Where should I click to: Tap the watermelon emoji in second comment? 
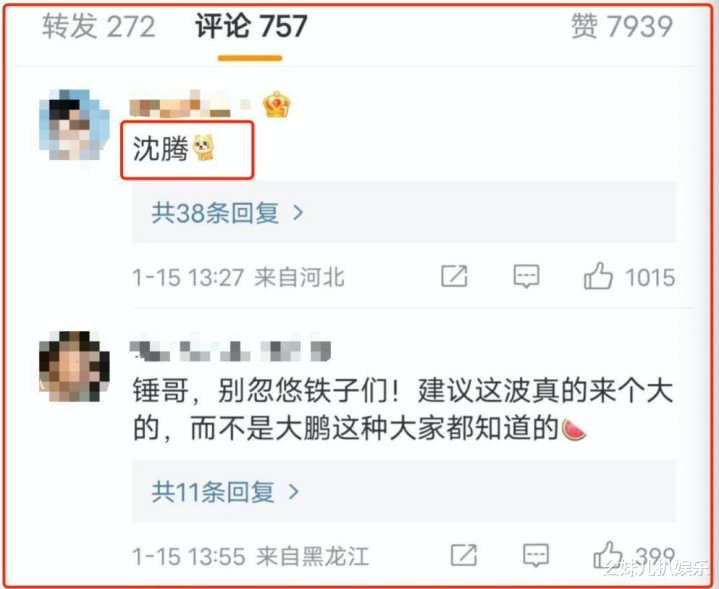click(573, 429)
